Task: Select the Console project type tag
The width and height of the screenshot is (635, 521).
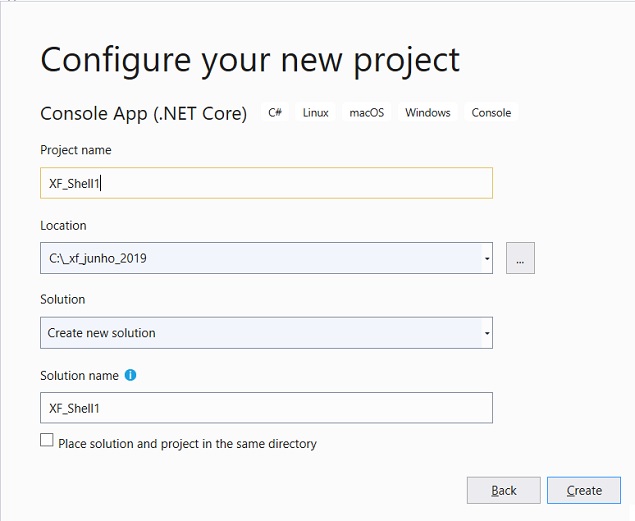Action: [491, 112]
